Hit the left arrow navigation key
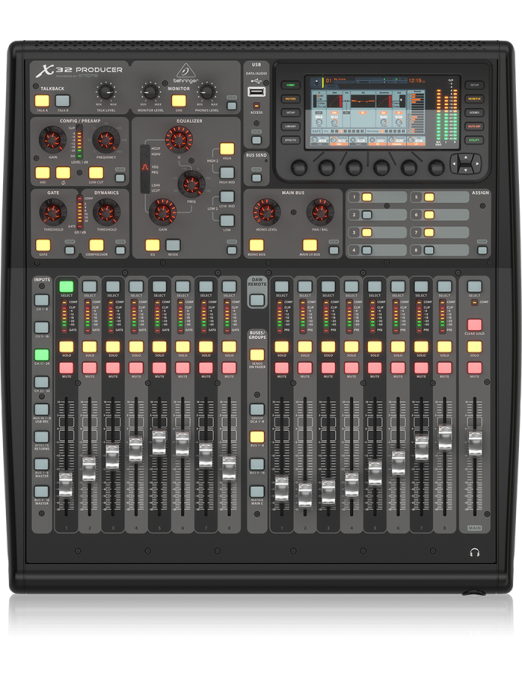 pos(454,164)
